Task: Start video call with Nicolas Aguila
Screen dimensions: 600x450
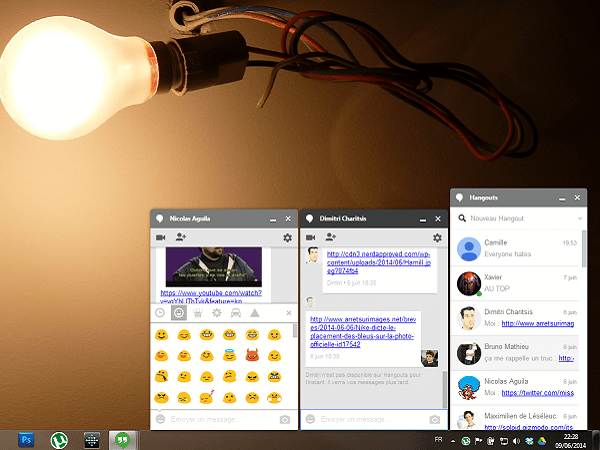Action: click(160, 238)
